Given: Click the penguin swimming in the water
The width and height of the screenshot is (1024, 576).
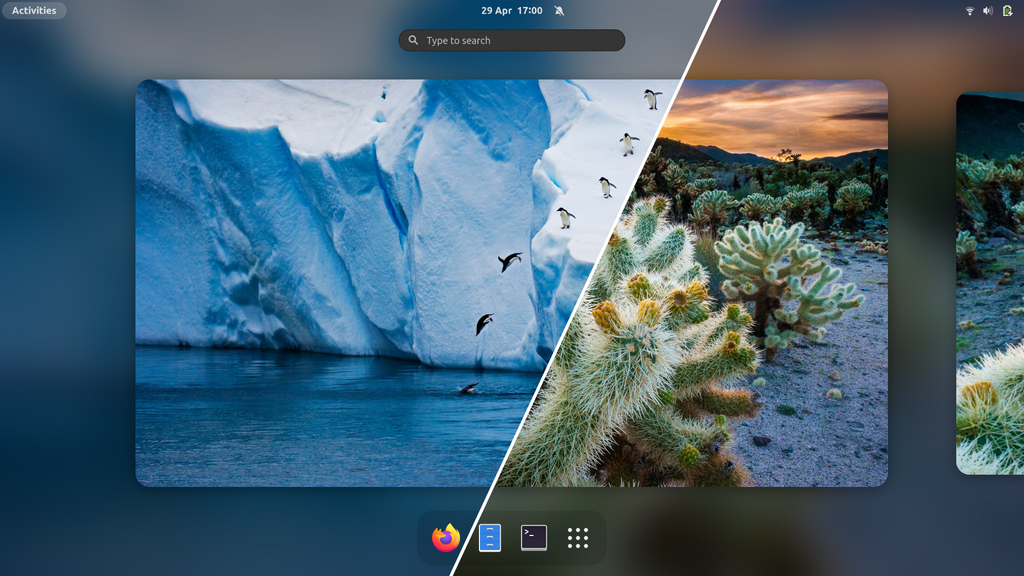Looking at the screenshot, I should [467, 388].
